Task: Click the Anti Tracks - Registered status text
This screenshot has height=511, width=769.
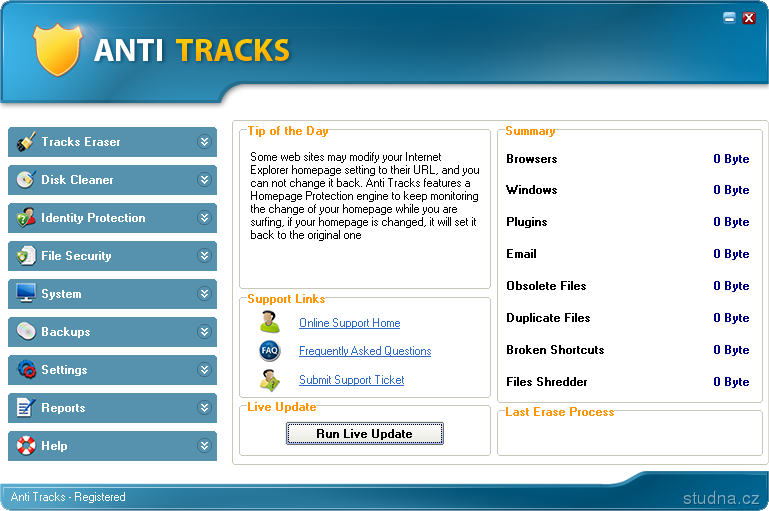Action: [x=68, y=497]
